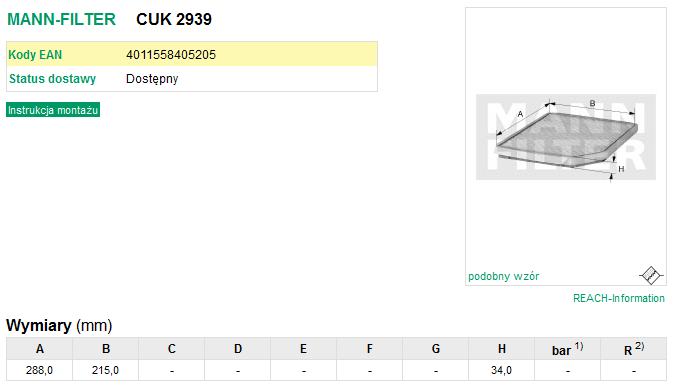The width and height of the screenshot is (674, 388).
Task: Click column header H in dimensions table
Action: pyautogui.click(x=502, y=348)
